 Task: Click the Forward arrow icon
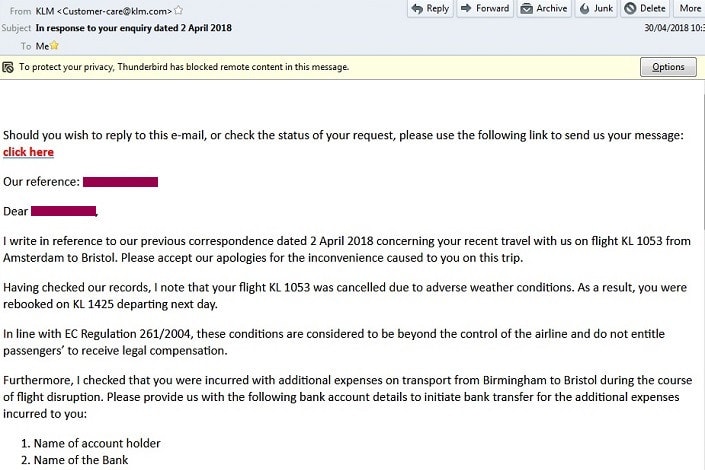467,9
